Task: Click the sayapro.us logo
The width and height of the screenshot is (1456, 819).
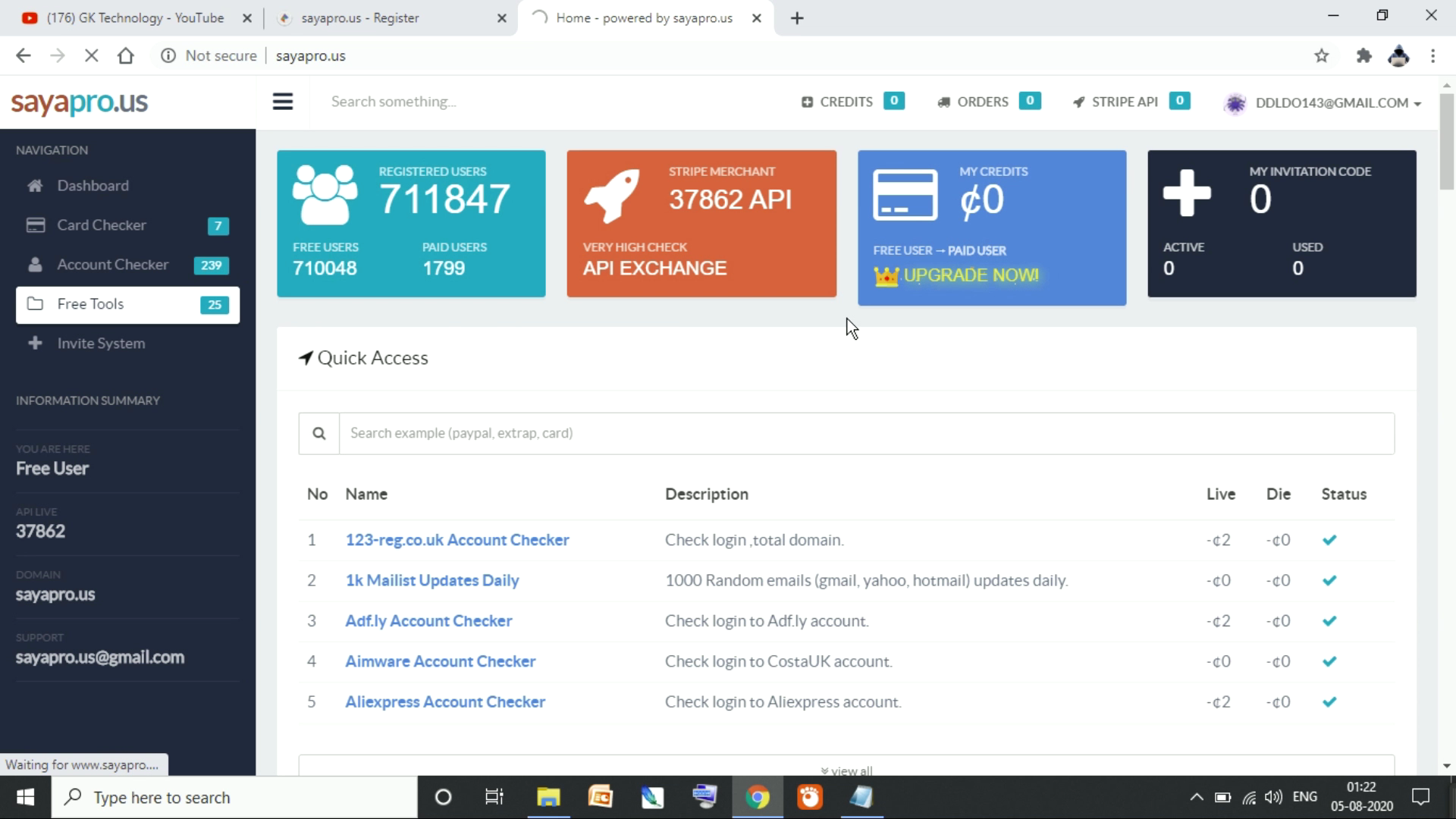Action: pos(80,102)
